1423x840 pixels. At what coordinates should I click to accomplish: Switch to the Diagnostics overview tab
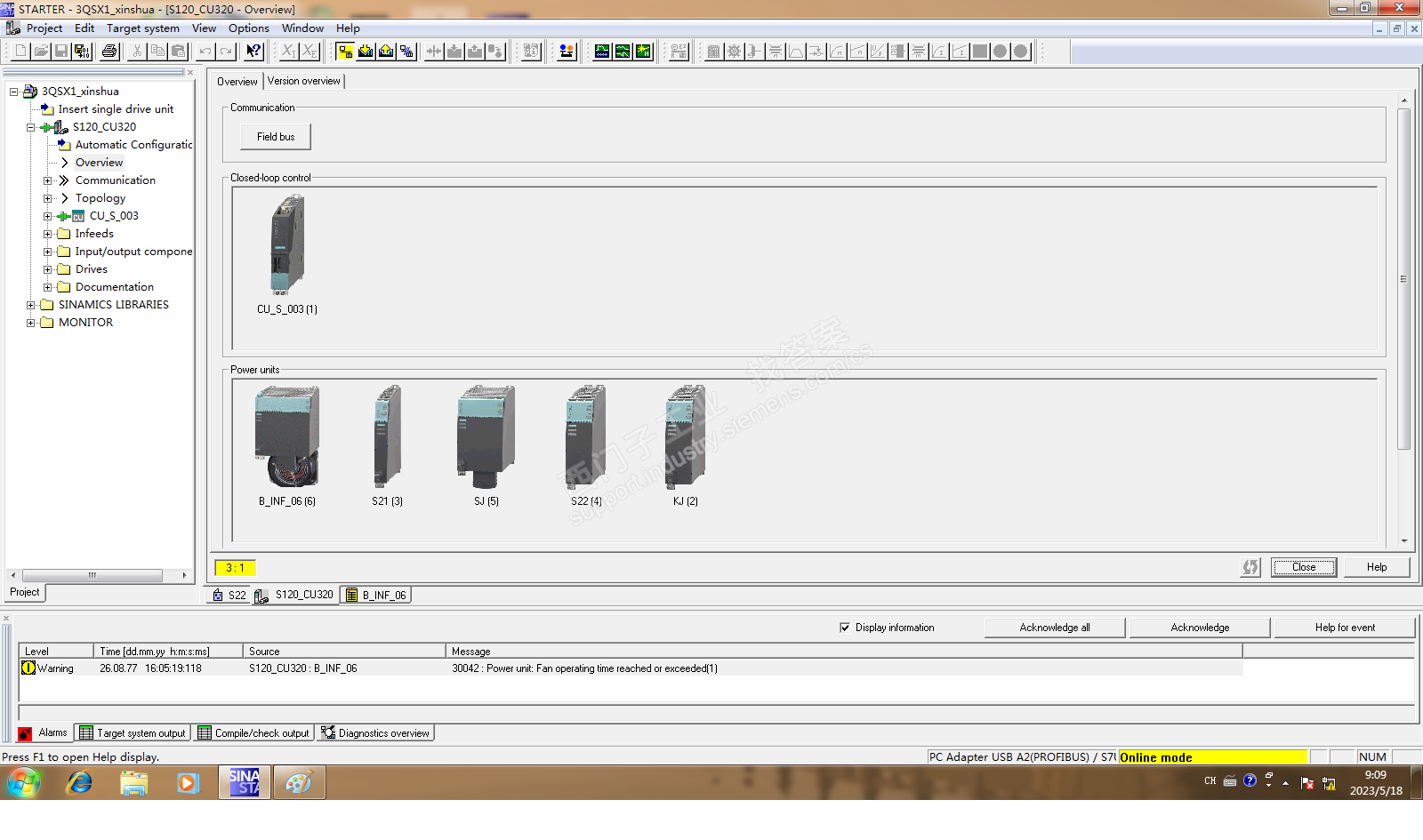[376, 733]
